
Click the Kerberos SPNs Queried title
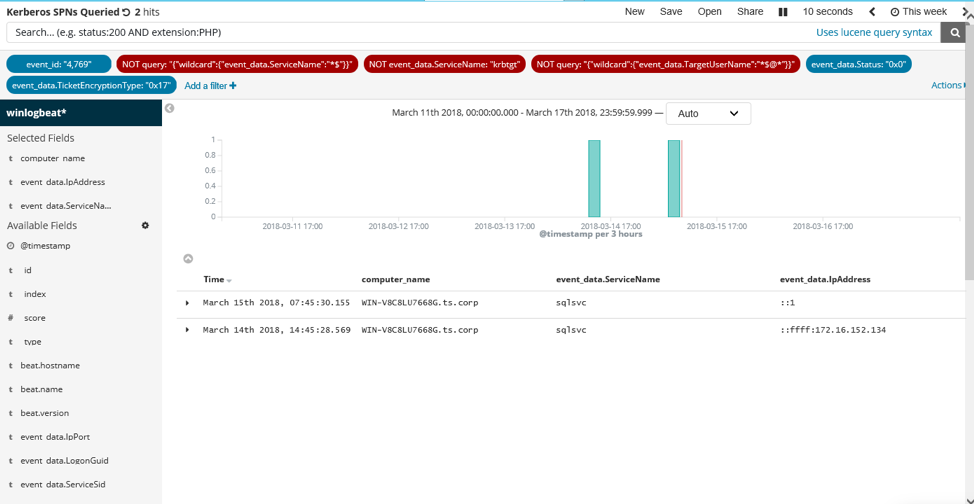(x=63, y=12)
